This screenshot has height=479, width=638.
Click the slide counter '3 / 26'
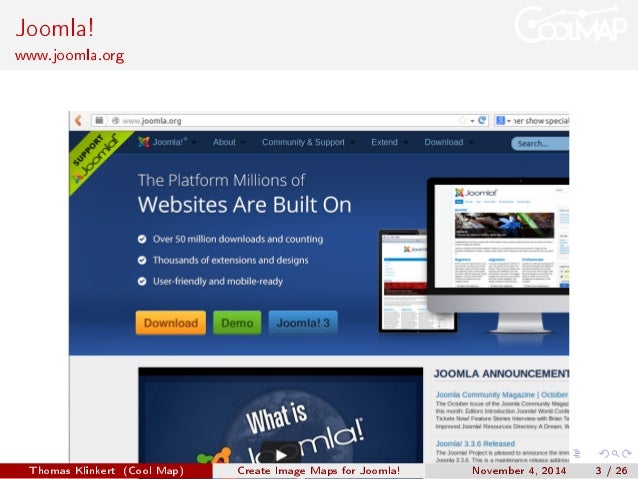click(x=611, y=471)
